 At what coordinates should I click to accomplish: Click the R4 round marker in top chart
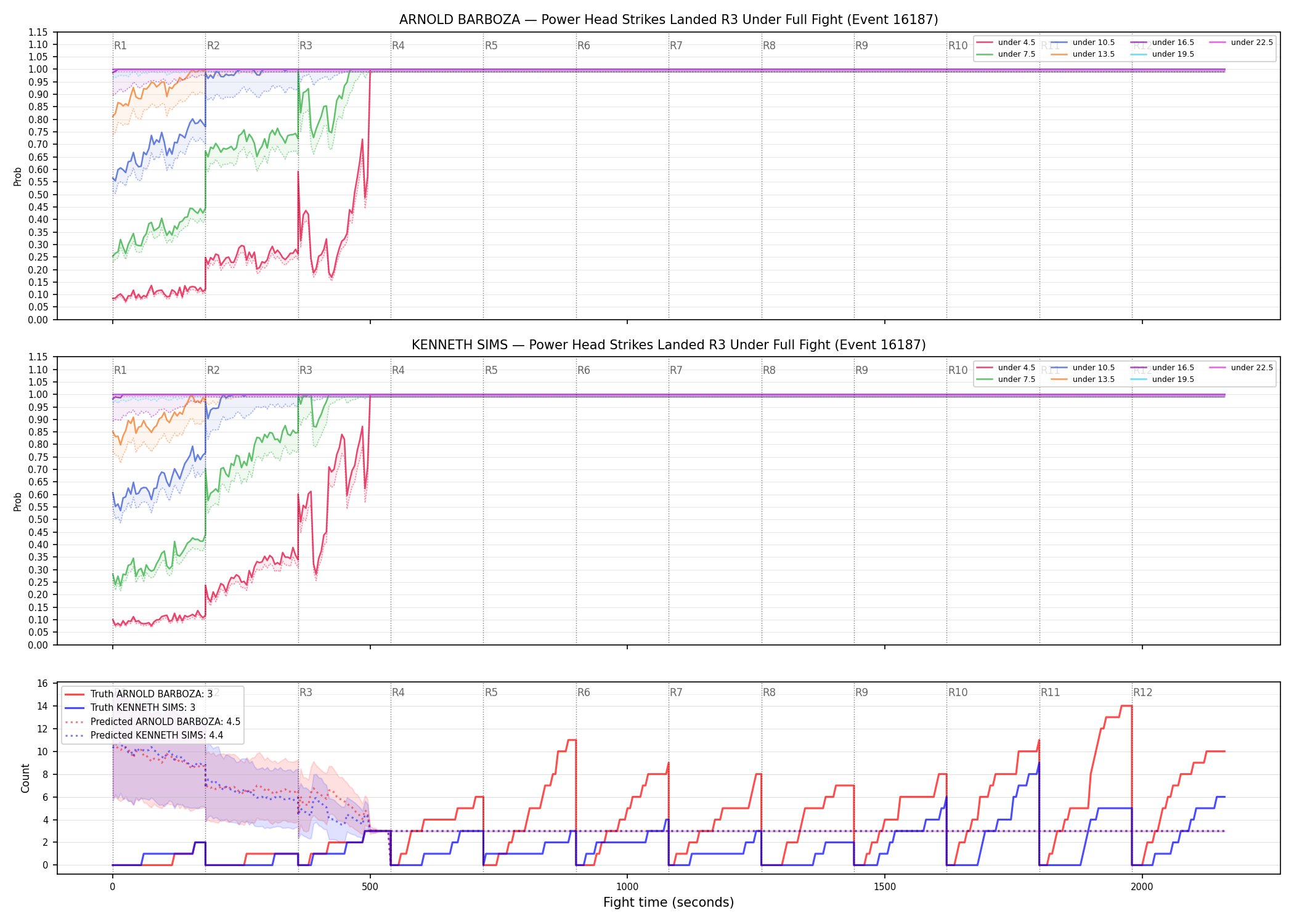point(398,46)
